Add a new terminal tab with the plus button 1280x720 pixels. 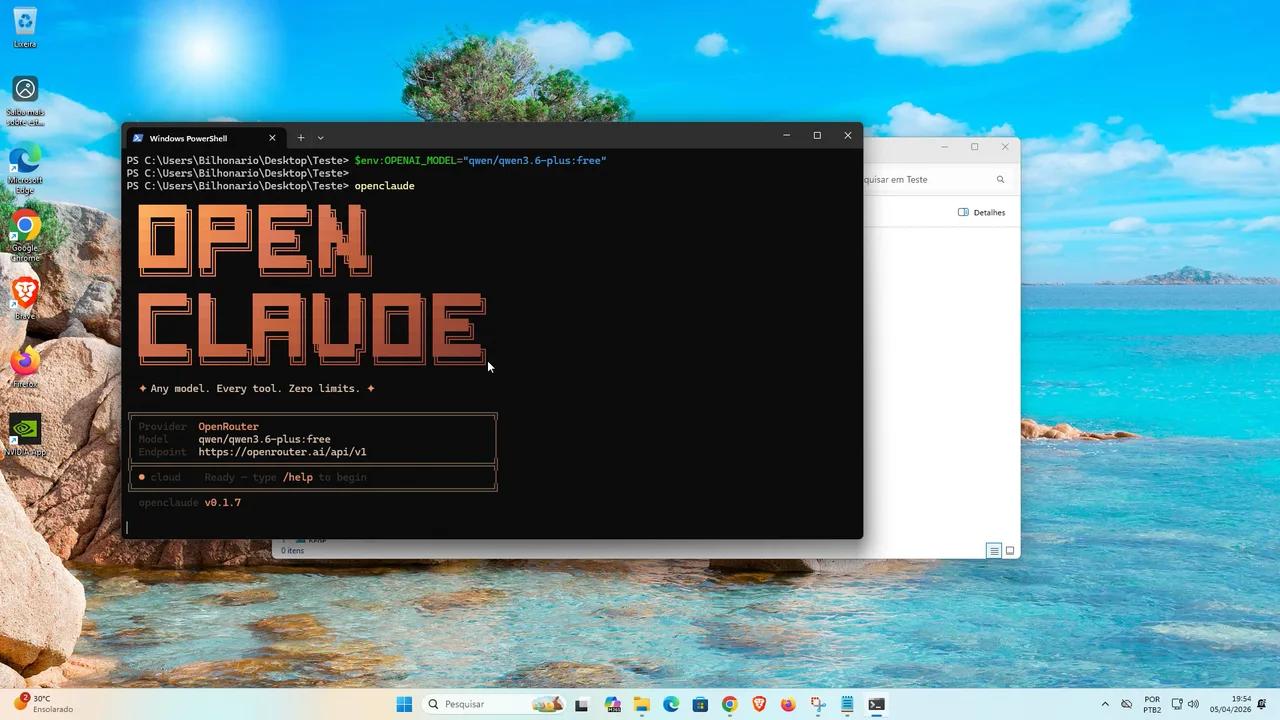[x=300, y=138]
